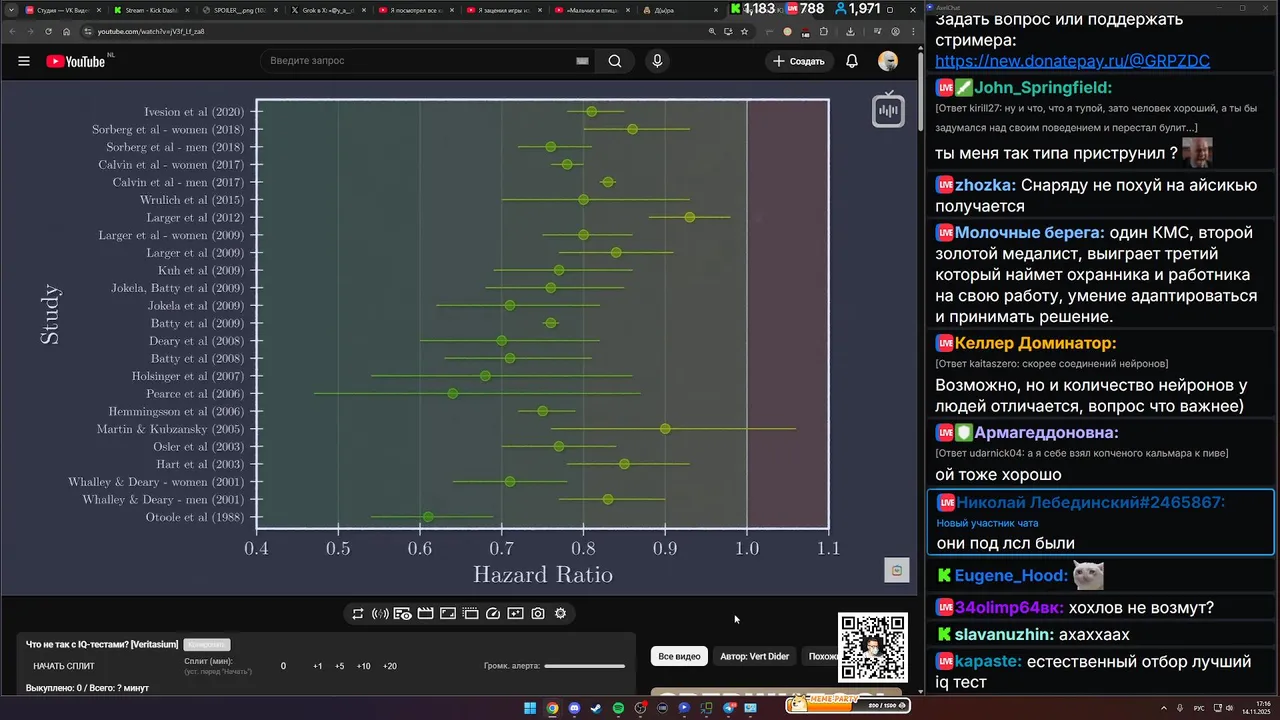Screen dimensions: 1280x720
Task: Click НАЧАТЬ СПЛИТ button
Action: (x=64, y=666)
